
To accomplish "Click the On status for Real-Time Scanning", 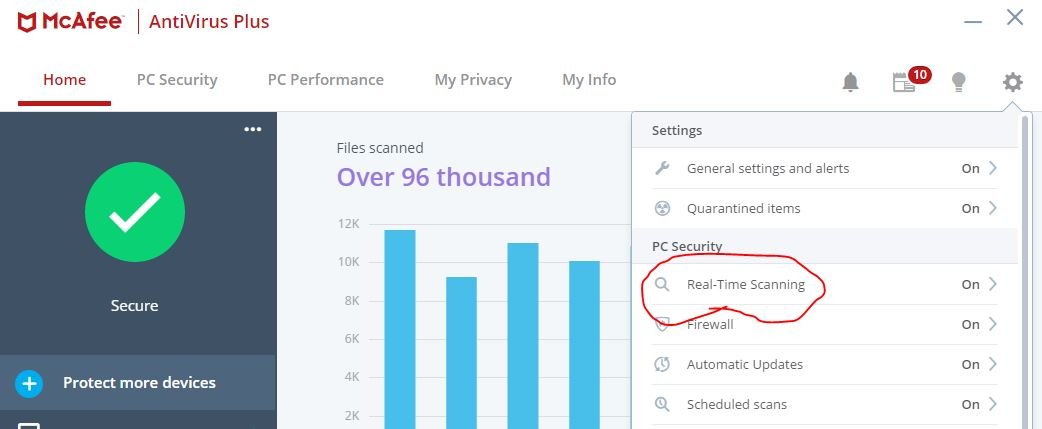I will pos(970,284).
